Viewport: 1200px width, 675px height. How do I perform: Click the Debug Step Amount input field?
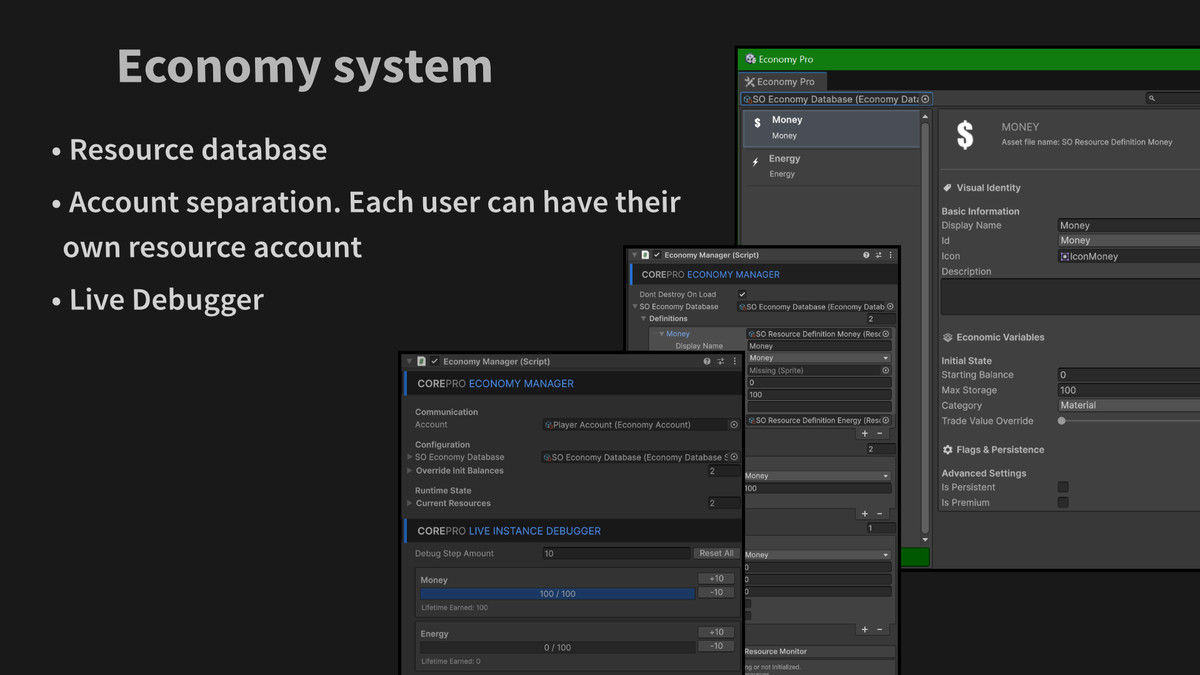point(615,553)
